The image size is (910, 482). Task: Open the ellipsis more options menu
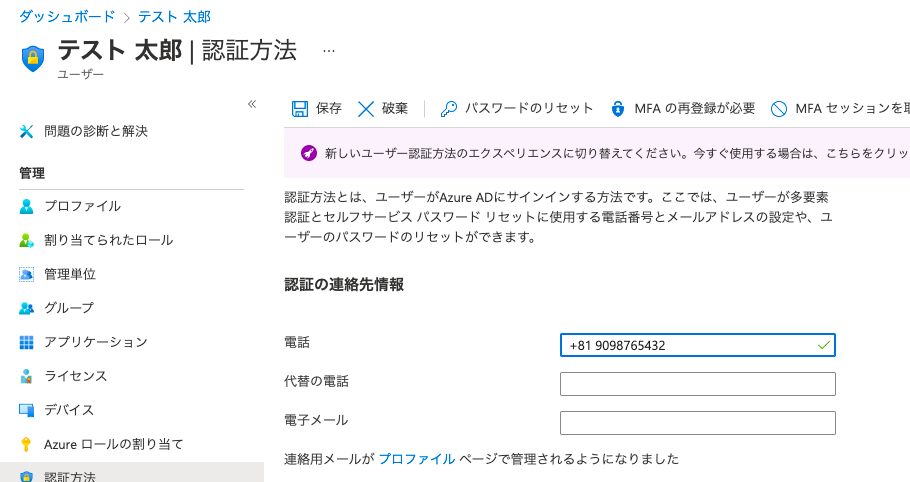[x=329, y=50]
